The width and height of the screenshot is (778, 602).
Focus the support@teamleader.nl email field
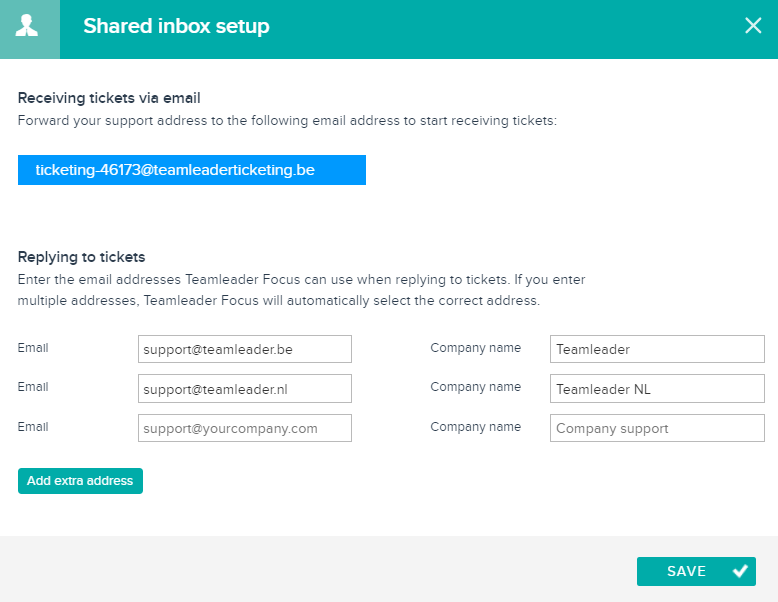245,389
